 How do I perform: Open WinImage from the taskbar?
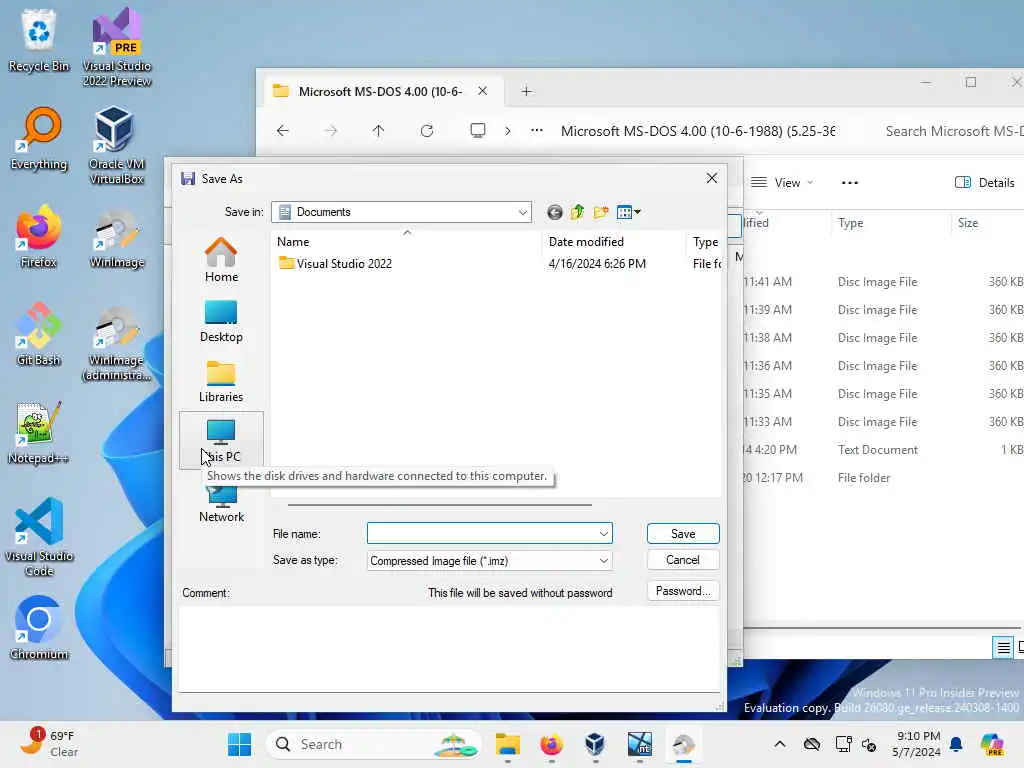684,744
